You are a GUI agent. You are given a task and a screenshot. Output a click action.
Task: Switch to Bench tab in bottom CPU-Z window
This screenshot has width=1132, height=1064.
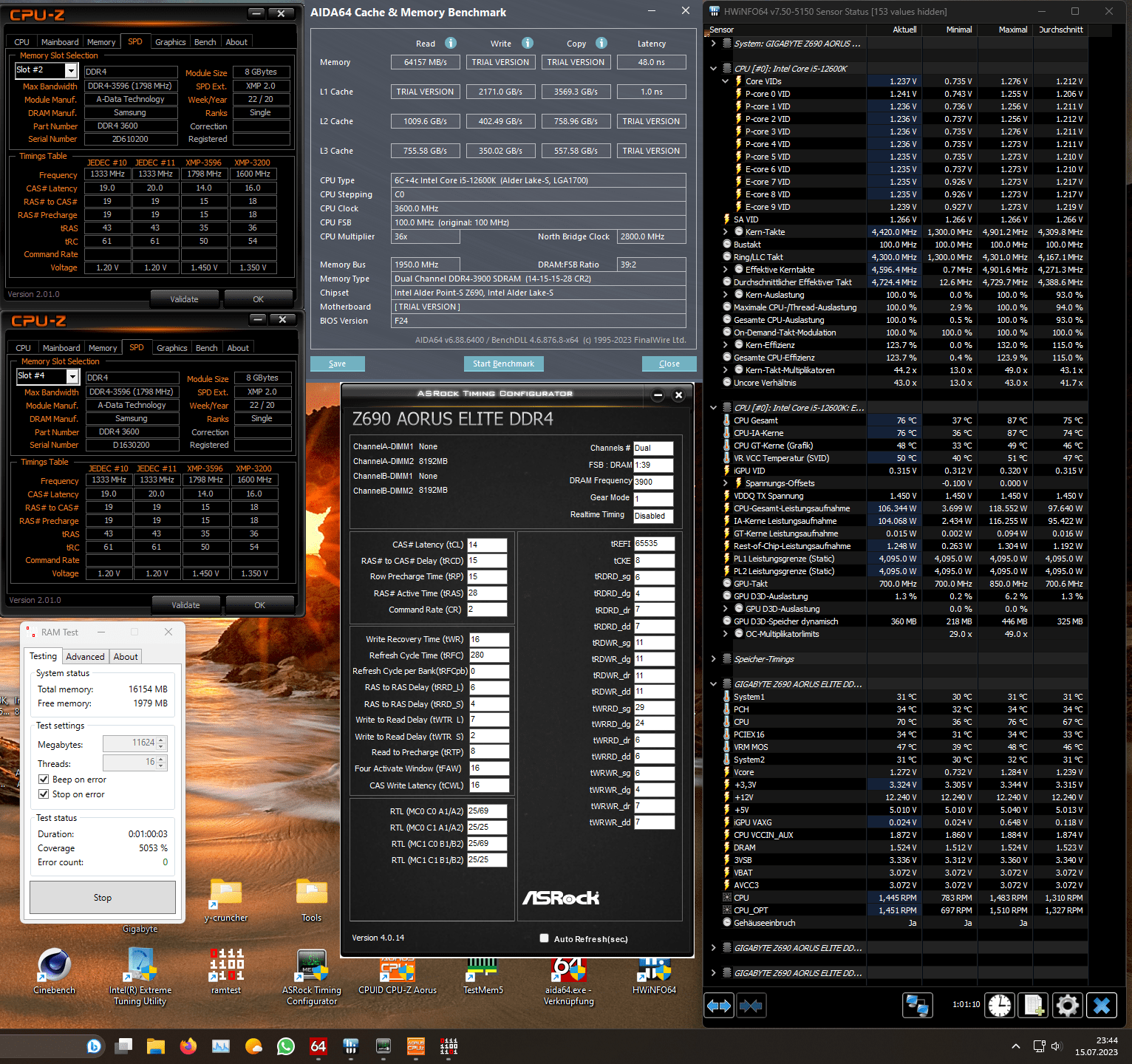pyautogui.click(x=207, y=348)
